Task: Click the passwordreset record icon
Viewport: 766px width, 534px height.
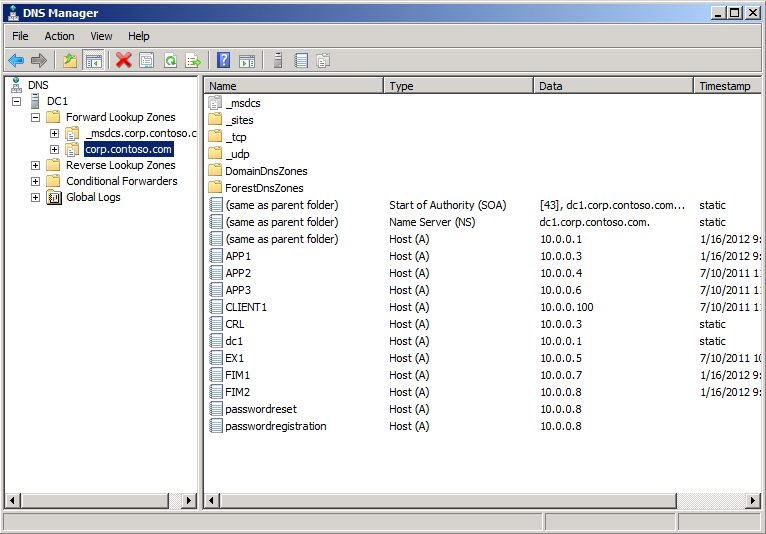Action: coord(215,409)
